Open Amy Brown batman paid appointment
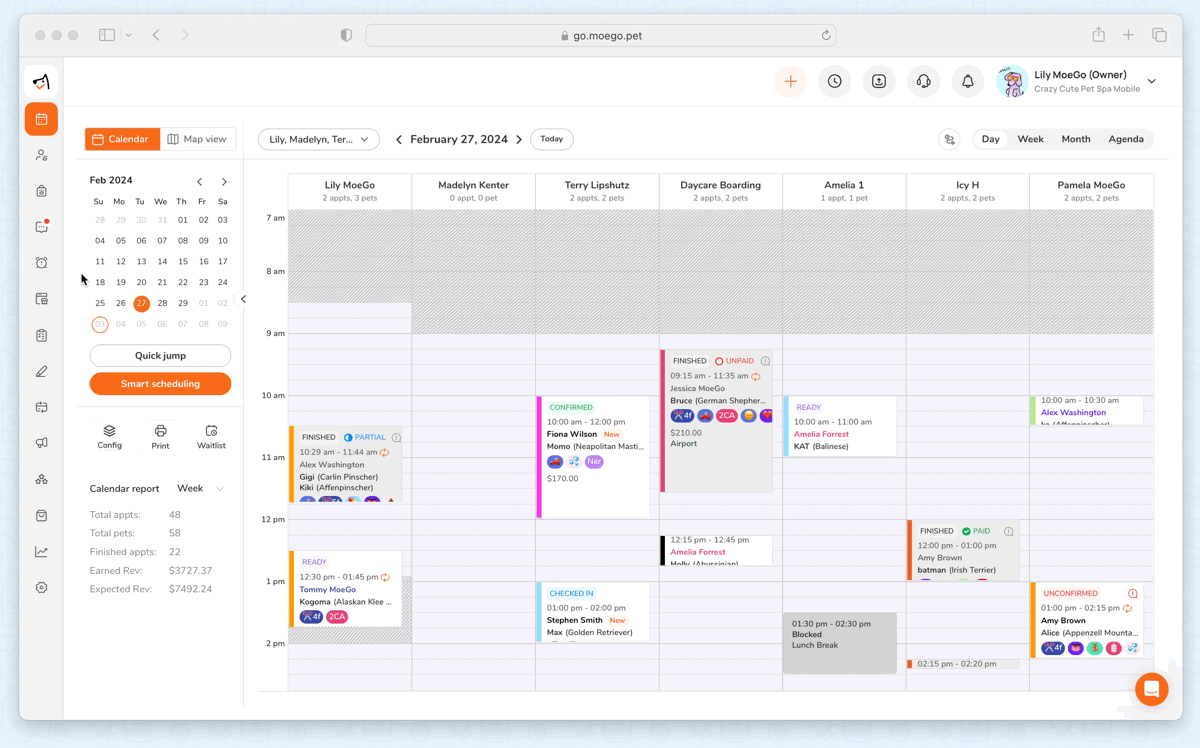 point(964,550)
